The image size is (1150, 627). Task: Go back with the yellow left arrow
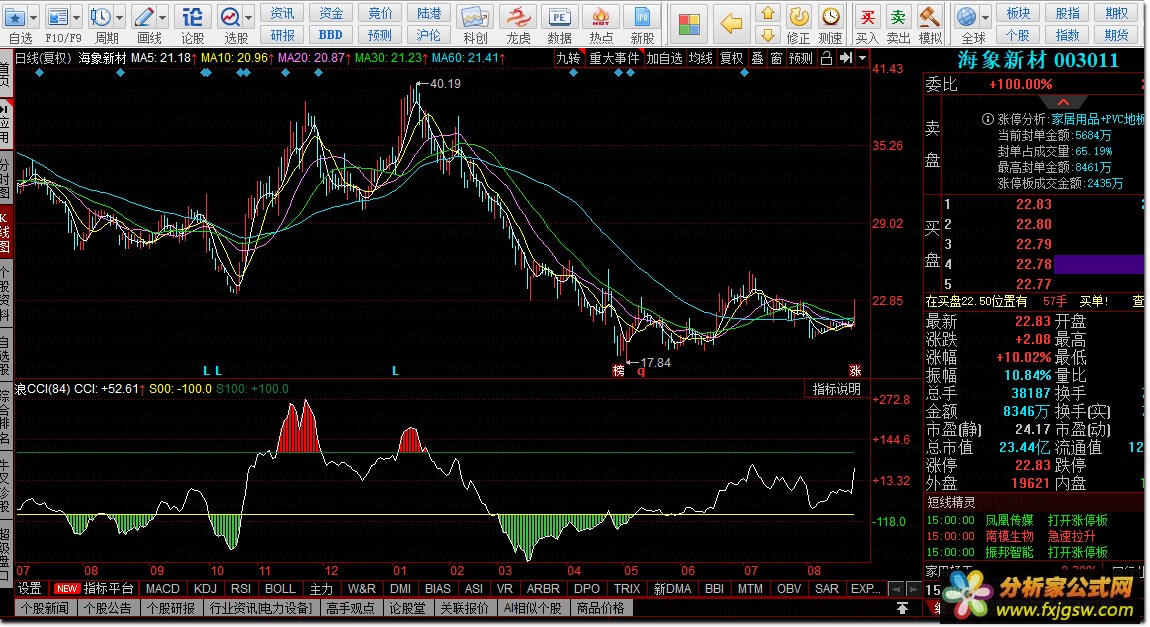pyautogui.click(x=731, y=24)
